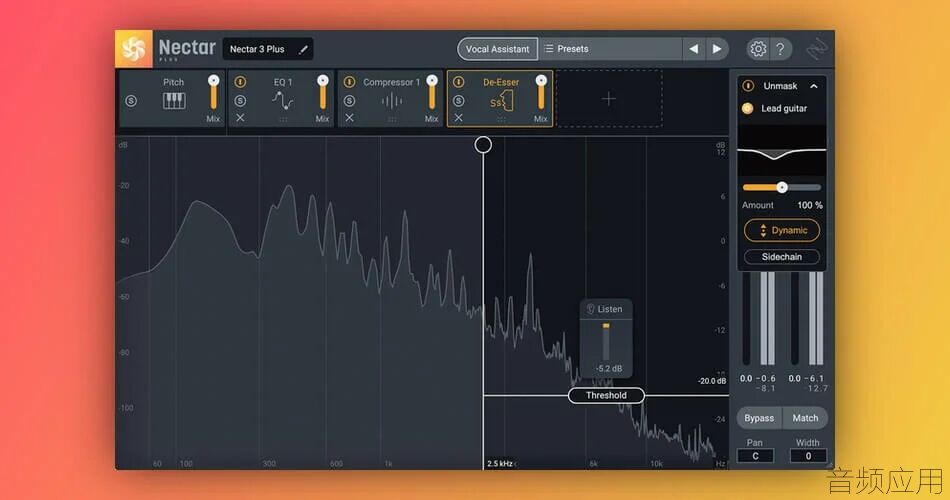Click the Match button
Image resolution: width=950 pixels, height=500 pixels.
coord(805,418)
